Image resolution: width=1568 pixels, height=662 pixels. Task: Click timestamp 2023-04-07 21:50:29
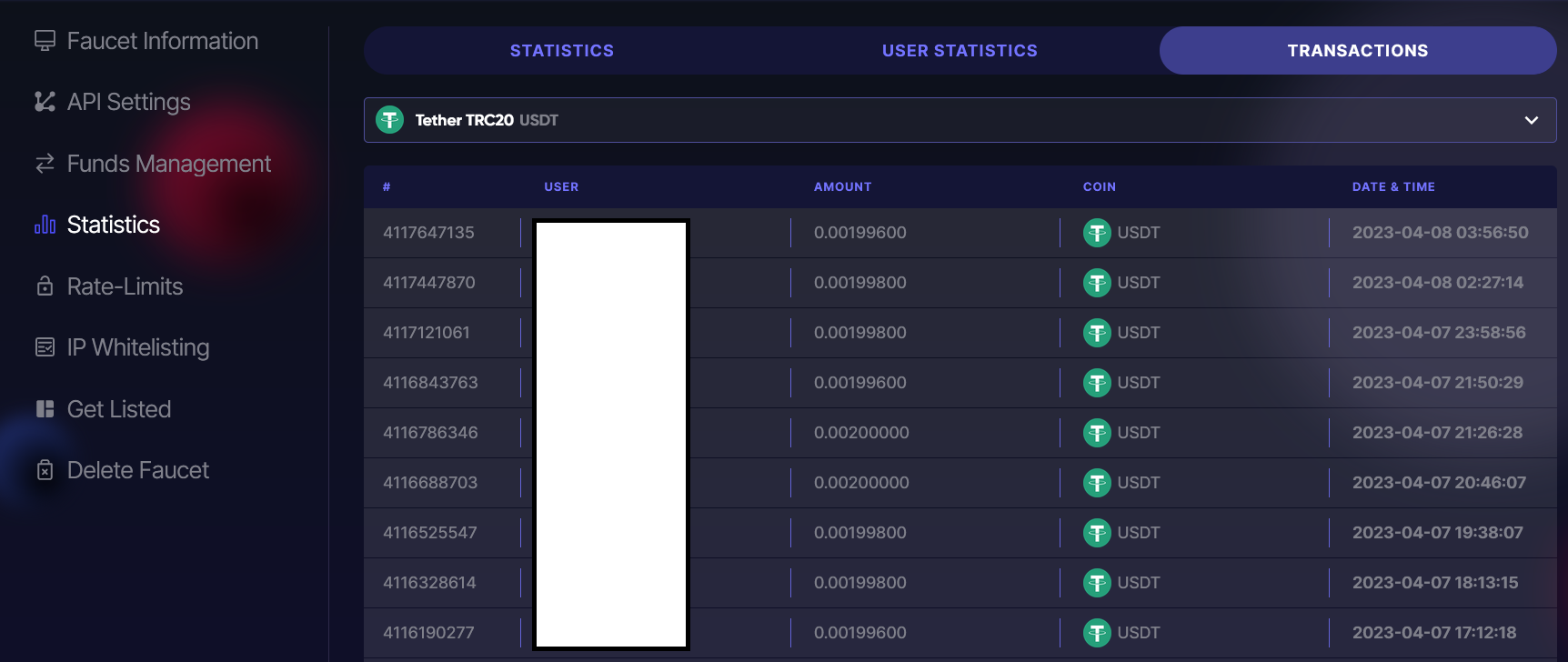(x=1438, y=383)
